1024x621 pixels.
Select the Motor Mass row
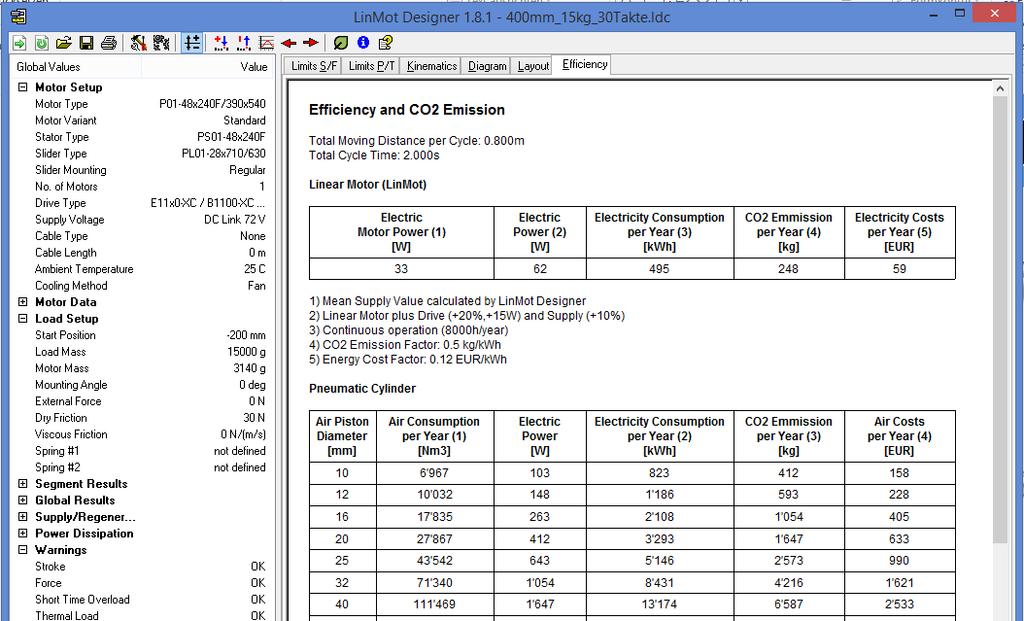click(x=142, y=368)
